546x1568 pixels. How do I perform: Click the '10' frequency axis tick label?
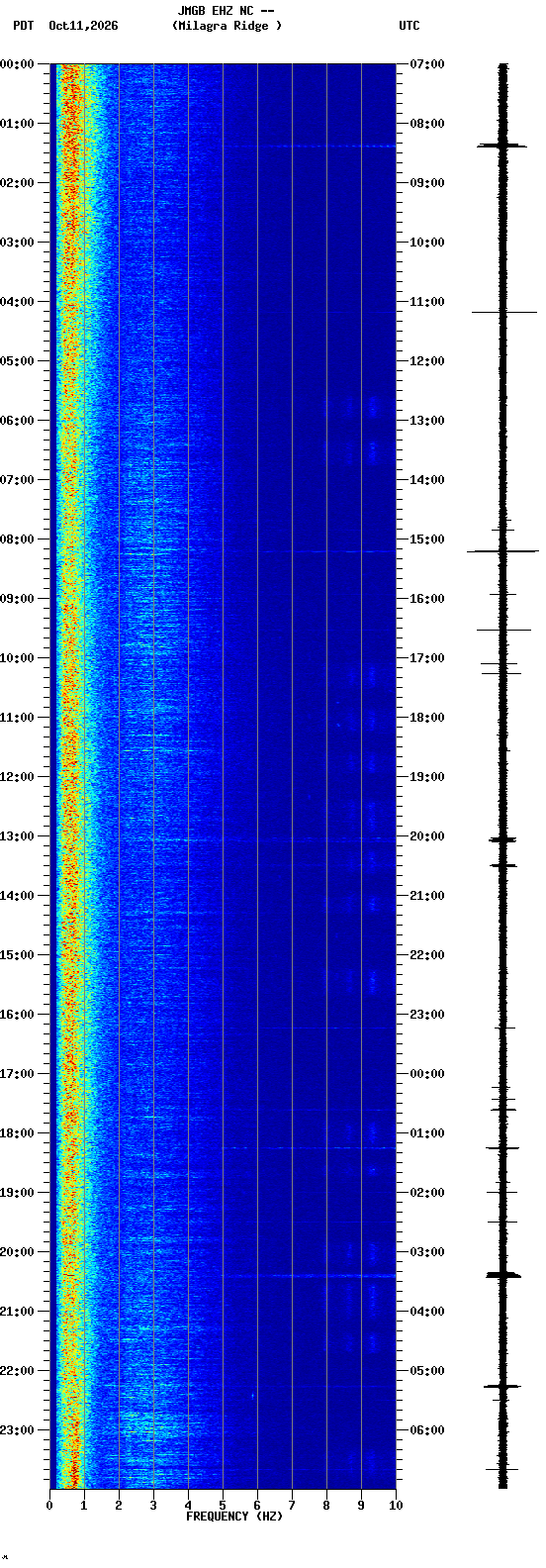click(396, 1506)
